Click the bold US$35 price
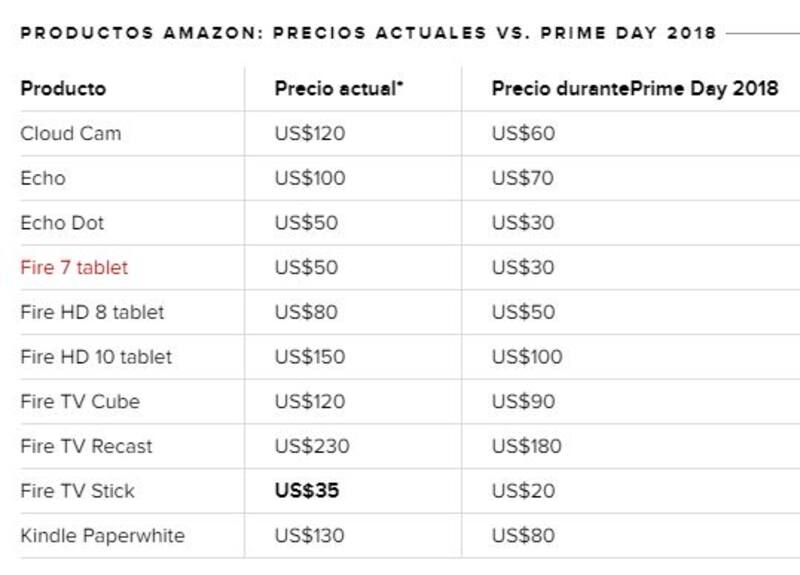 306,491
